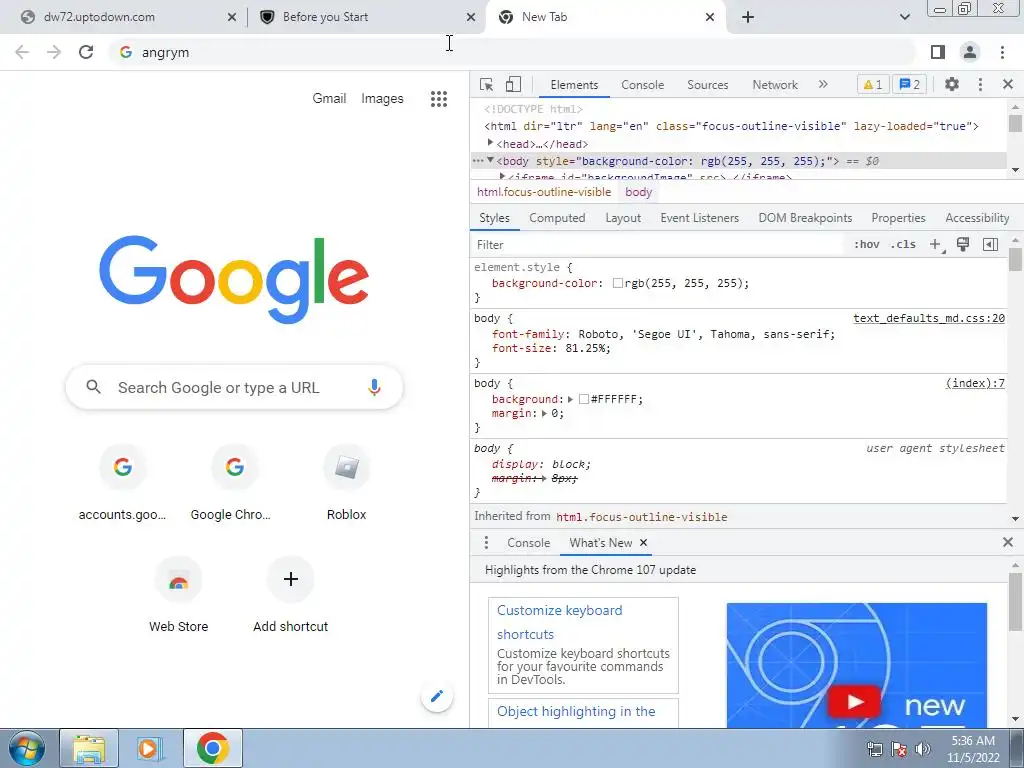Open the Computed pane tab
This screenshot has height=768, width=1024.
click(x=557, y=218)
